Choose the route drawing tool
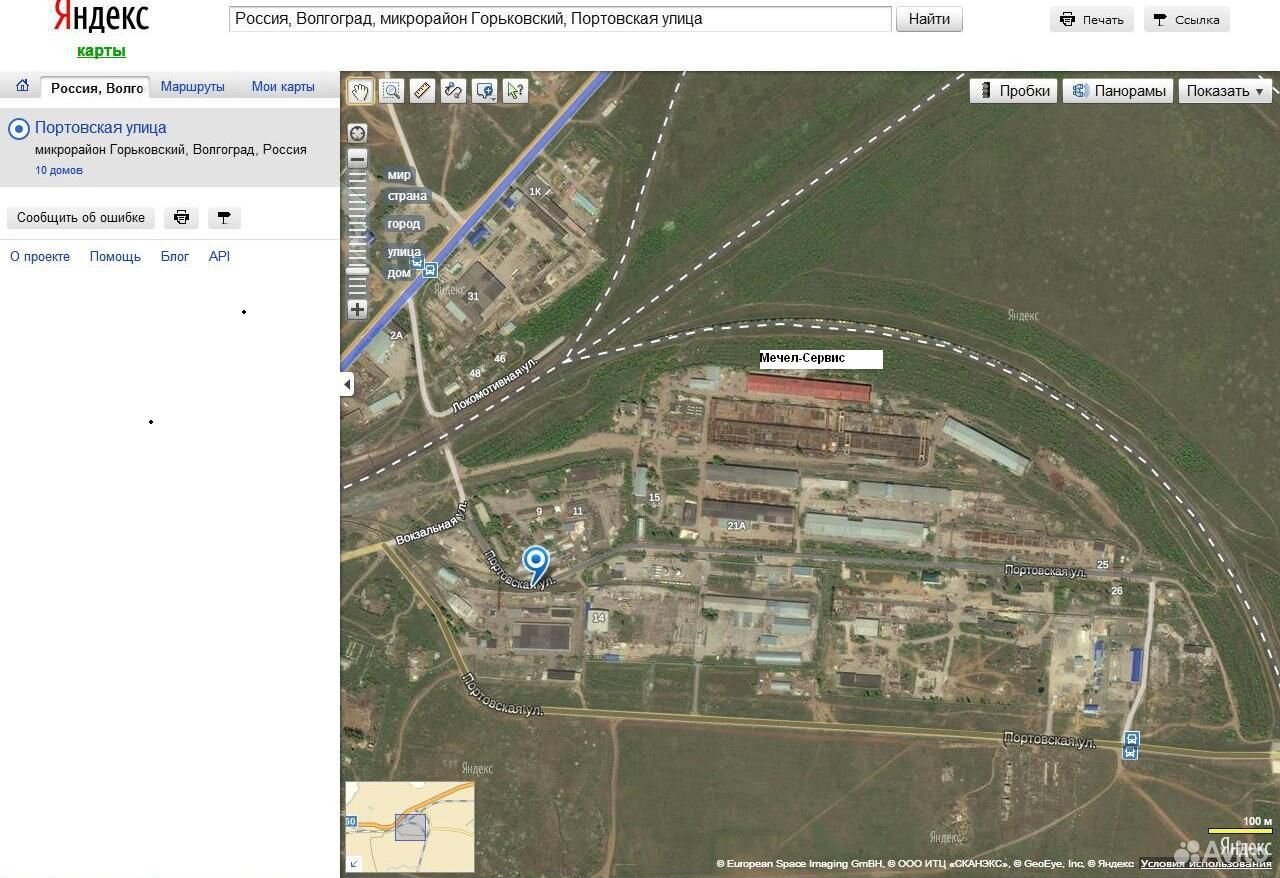 pos(453,91)
